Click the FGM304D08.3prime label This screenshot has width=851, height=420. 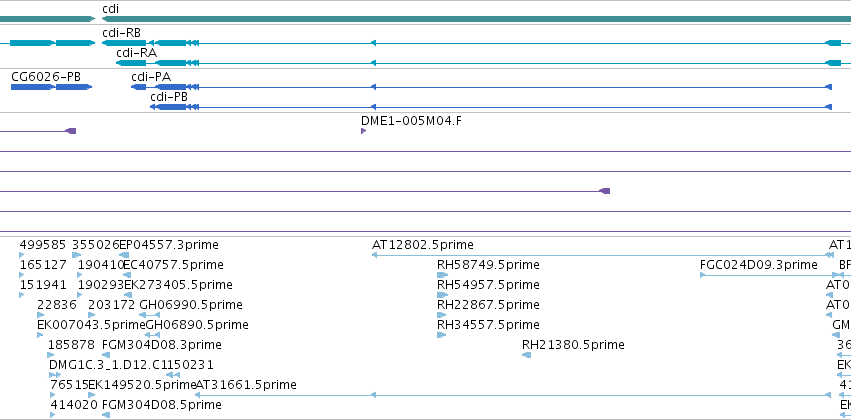(x=162, y=345)
